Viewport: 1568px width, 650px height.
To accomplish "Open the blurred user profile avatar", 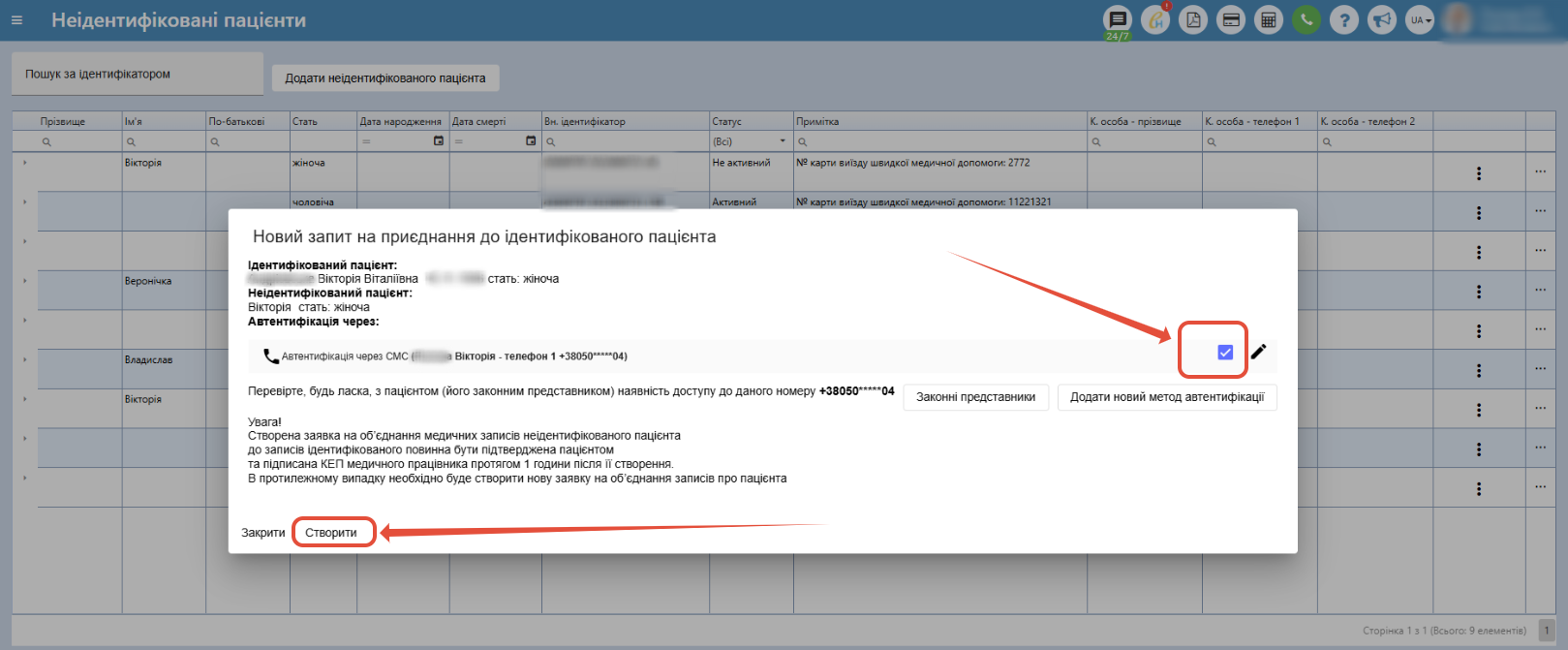I will tap(1458, 19).
